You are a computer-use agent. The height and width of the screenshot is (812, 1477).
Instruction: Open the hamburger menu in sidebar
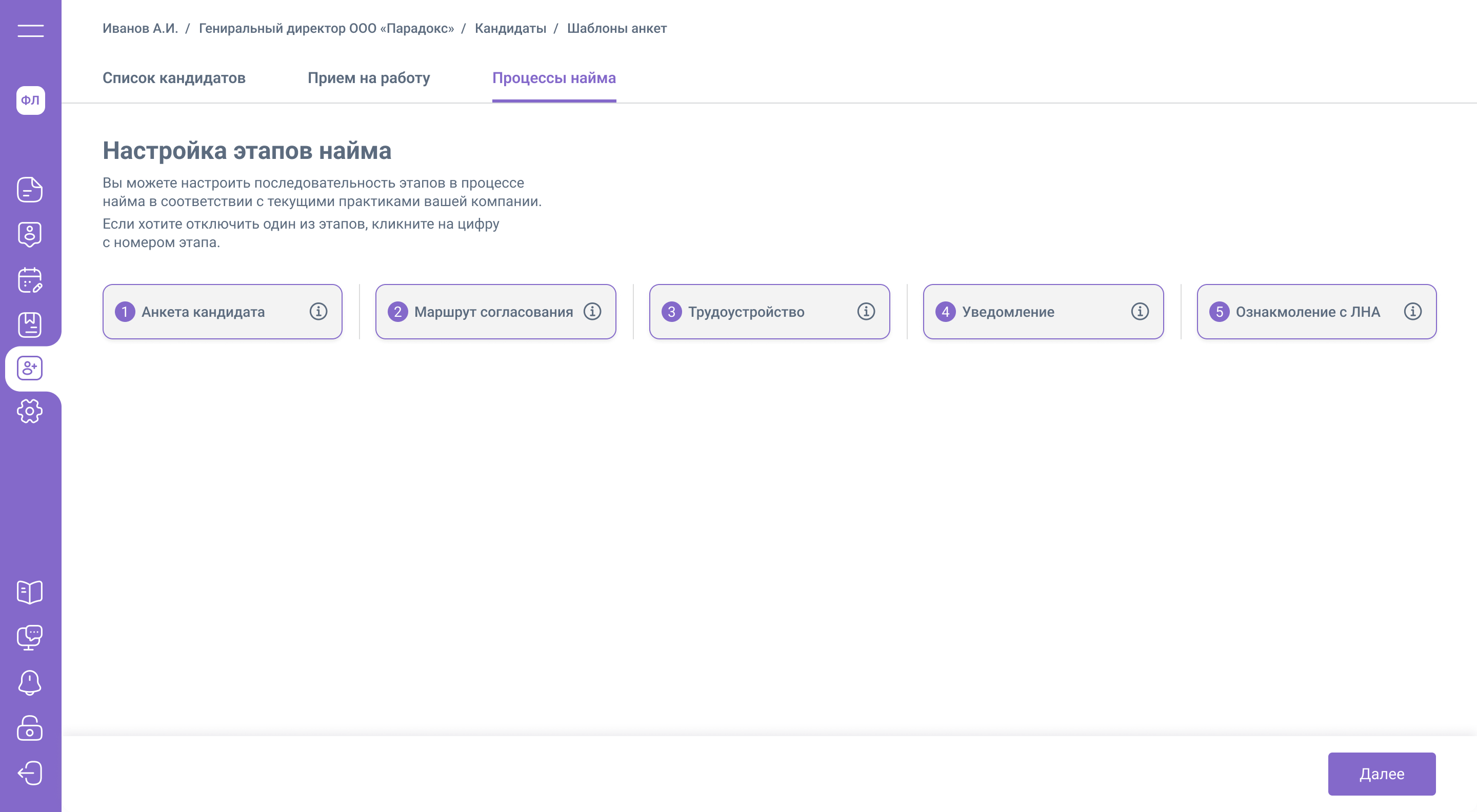click(x=30, y=31)
